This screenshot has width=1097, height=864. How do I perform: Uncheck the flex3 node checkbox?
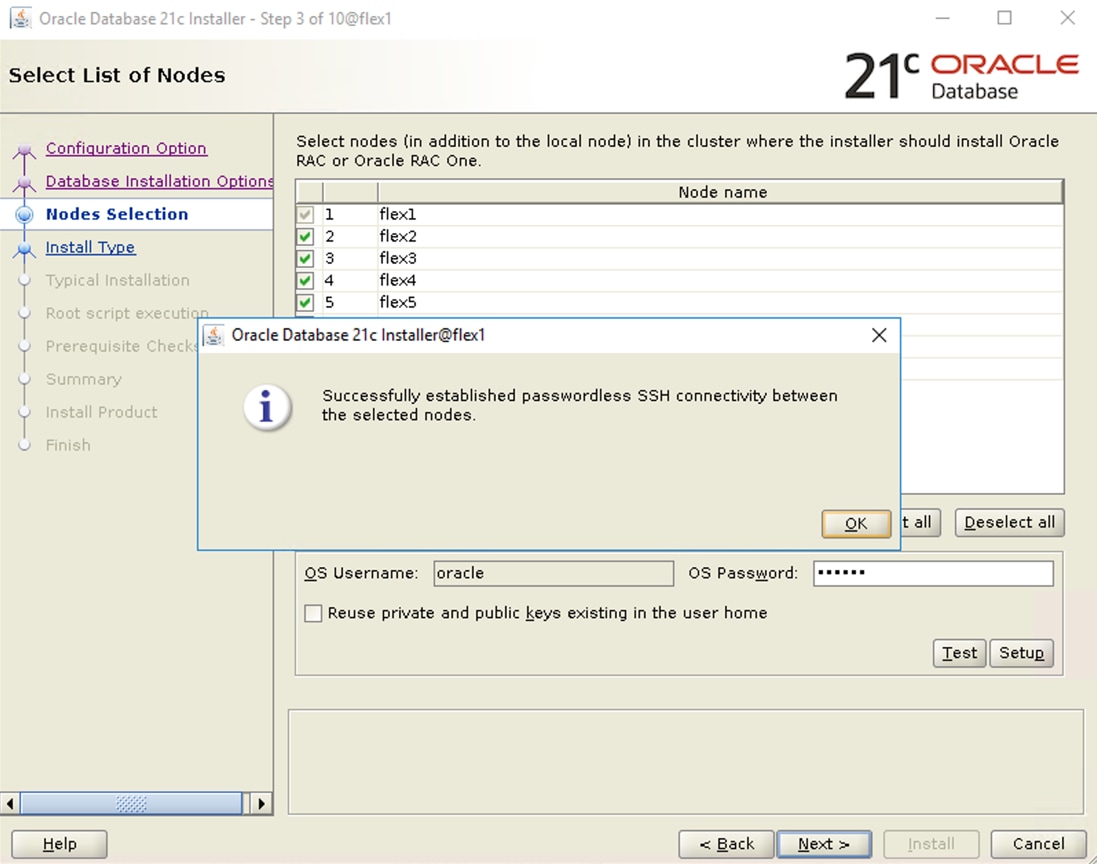pyautogui.click(x=305, y=258)
